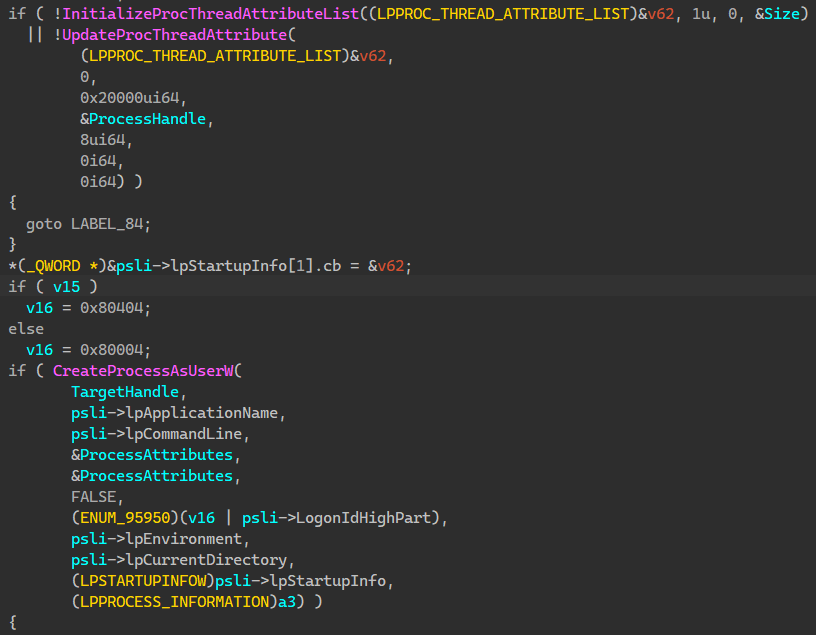Click the v15 variable in the if condition
816x635 pixels.
click(x=67, y=287)
